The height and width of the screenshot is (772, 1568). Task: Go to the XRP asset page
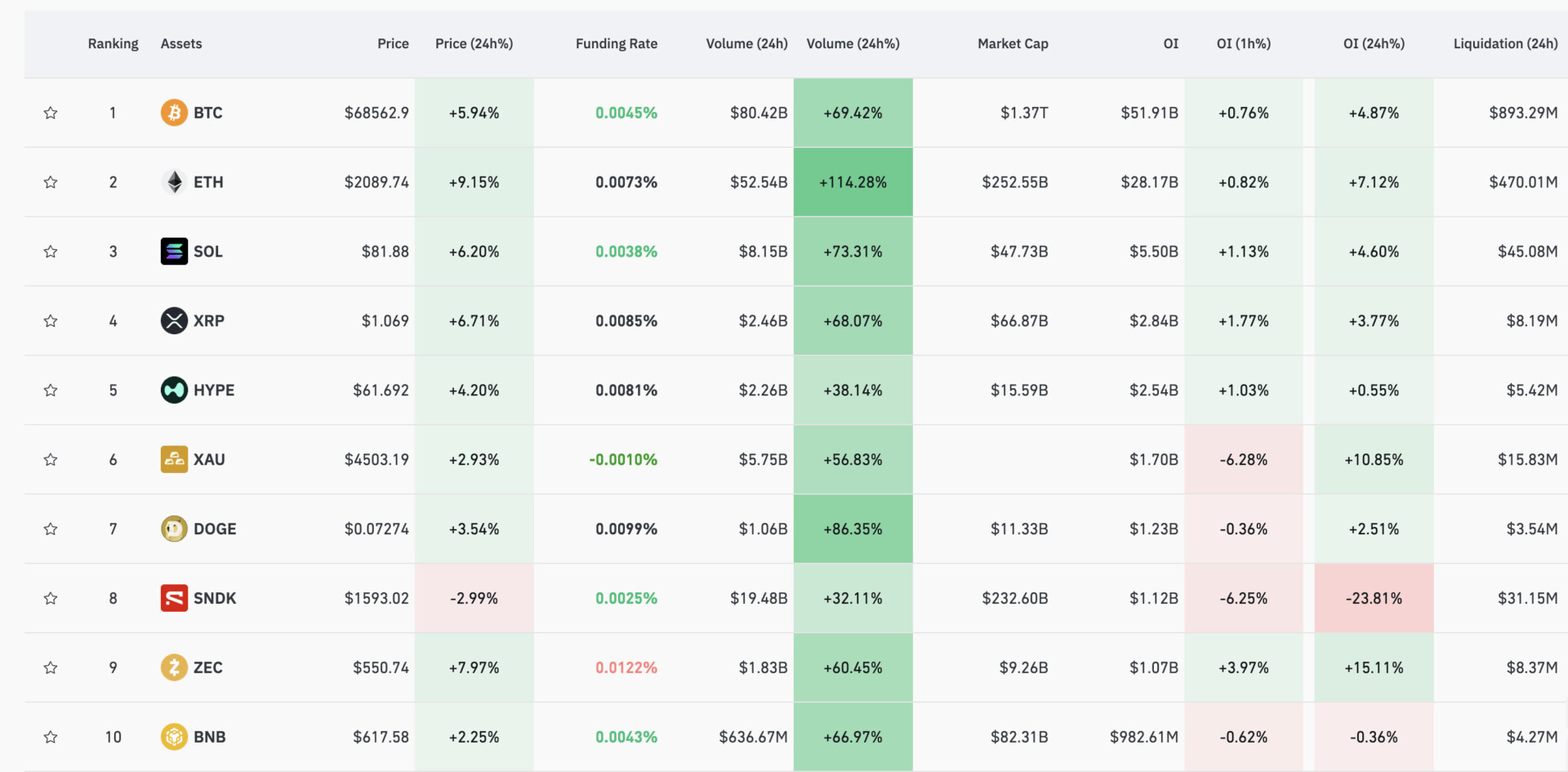tap(208, 321)
